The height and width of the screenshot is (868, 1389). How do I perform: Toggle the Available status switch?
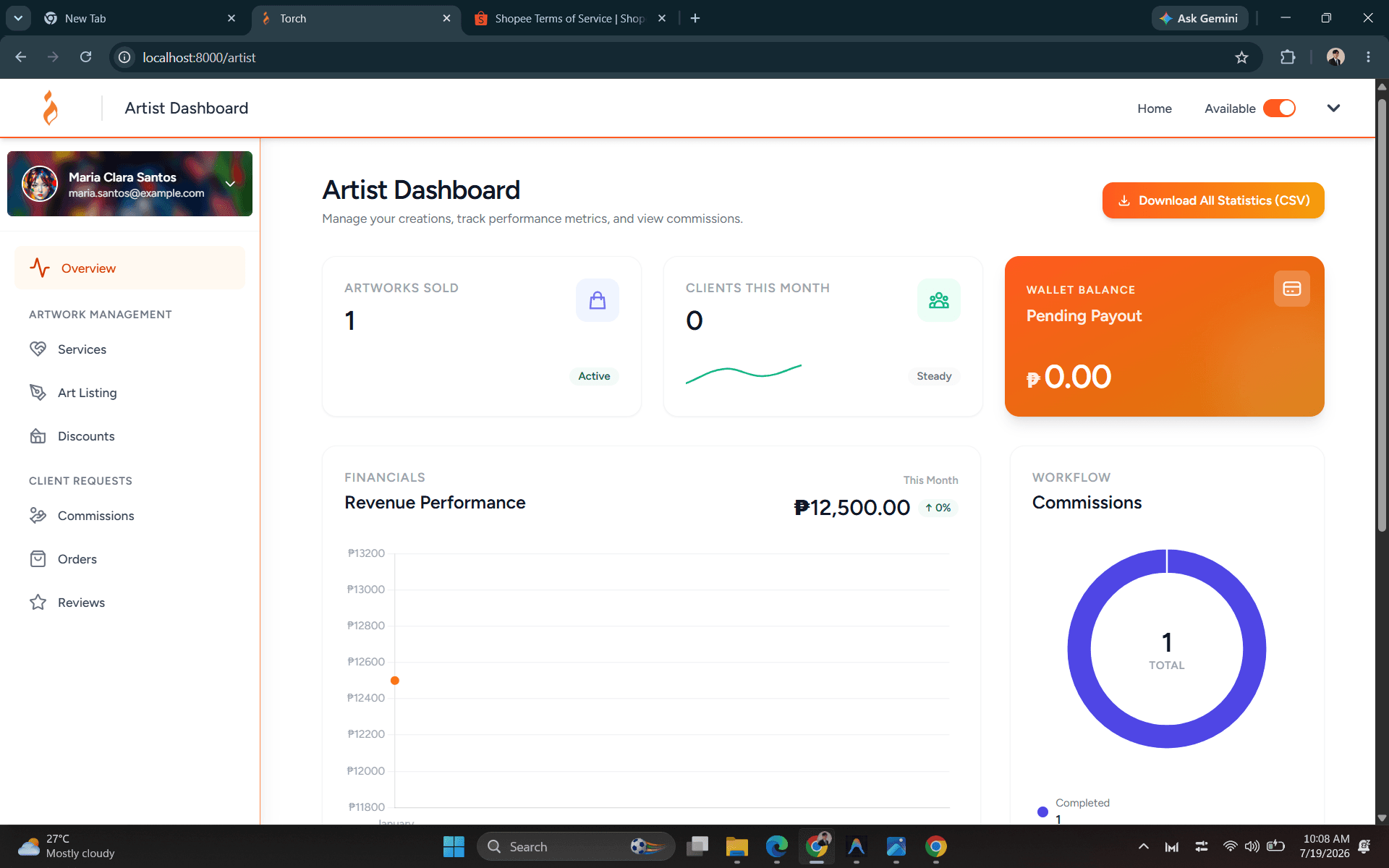(1279, 109)
